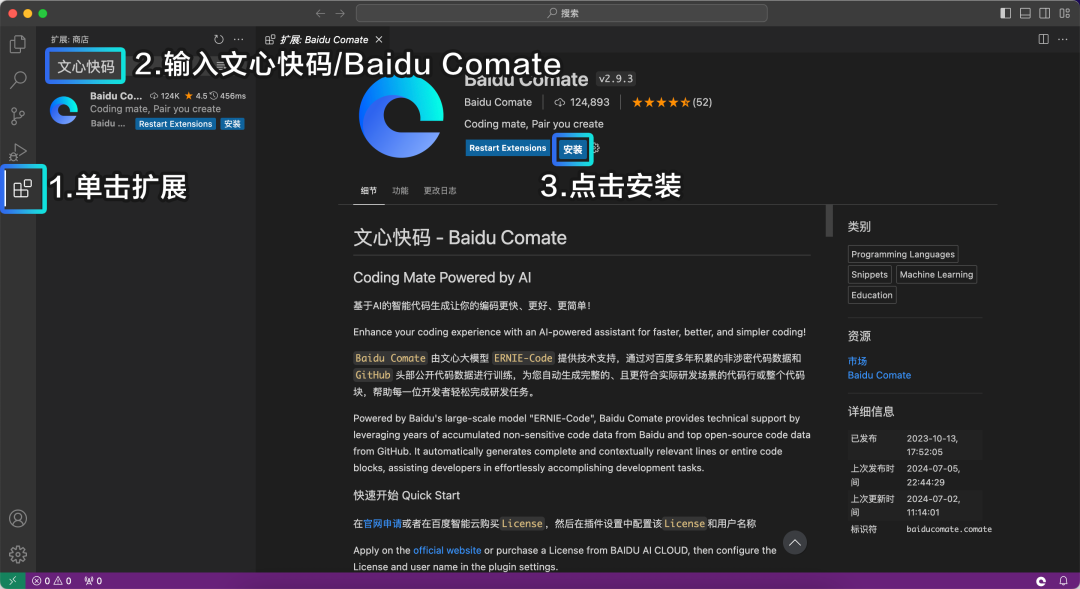Split the editor to the right
Viewport: 1080px width, 589px height.
coord(1043,39)
